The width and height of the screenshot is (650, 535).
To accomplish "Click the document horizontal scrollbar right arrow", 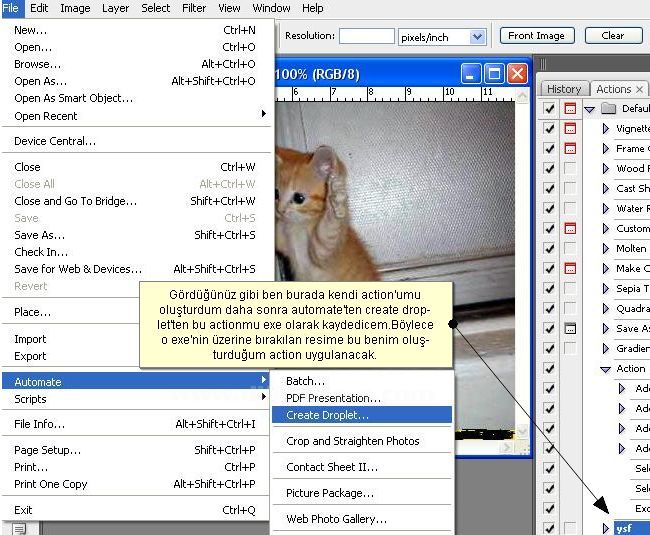I will pos(506,448).
